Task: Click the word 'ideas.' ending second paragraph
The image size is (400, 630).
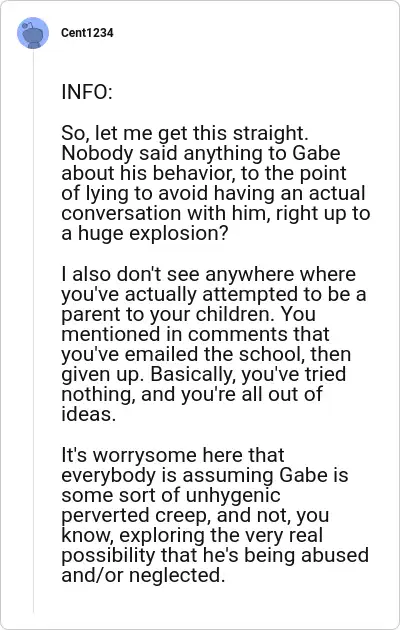Action: [x=89, y=414]
